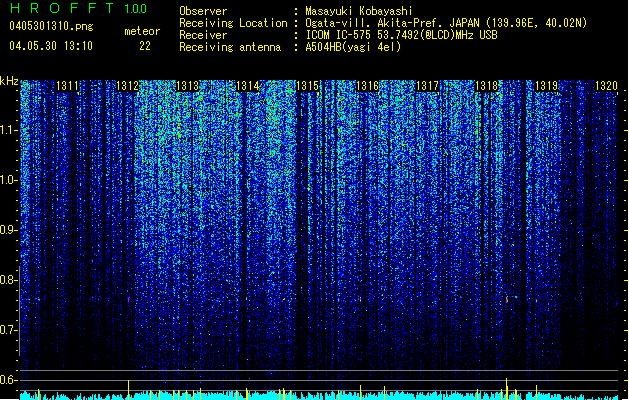Click the red meteor echo near 1316
This screenshot has height=400, width=629.
(361, 299)
